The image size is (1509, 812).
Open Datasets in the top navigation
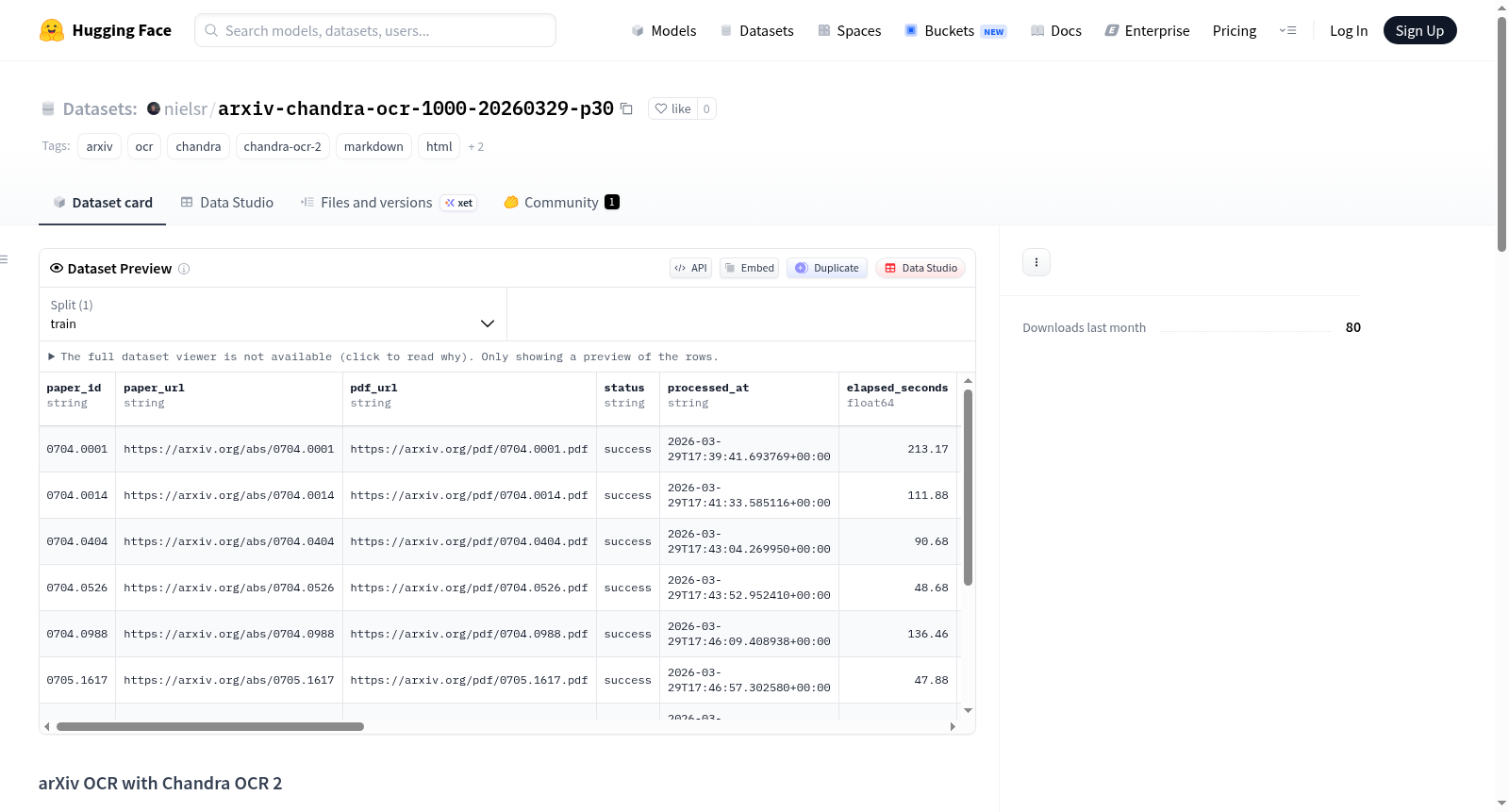click(x=756, y=31)
